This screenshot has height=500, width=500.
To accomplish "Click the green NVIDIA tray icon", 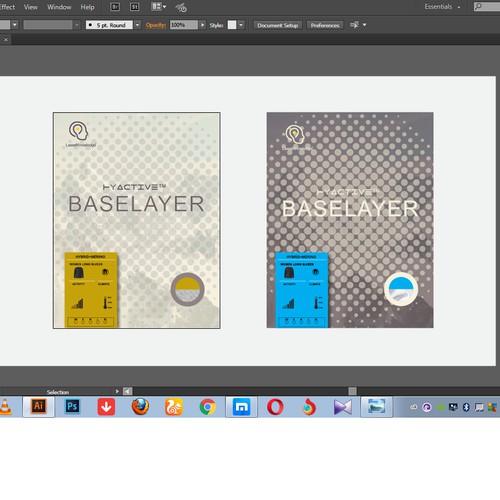I will [x=441, y=407].
